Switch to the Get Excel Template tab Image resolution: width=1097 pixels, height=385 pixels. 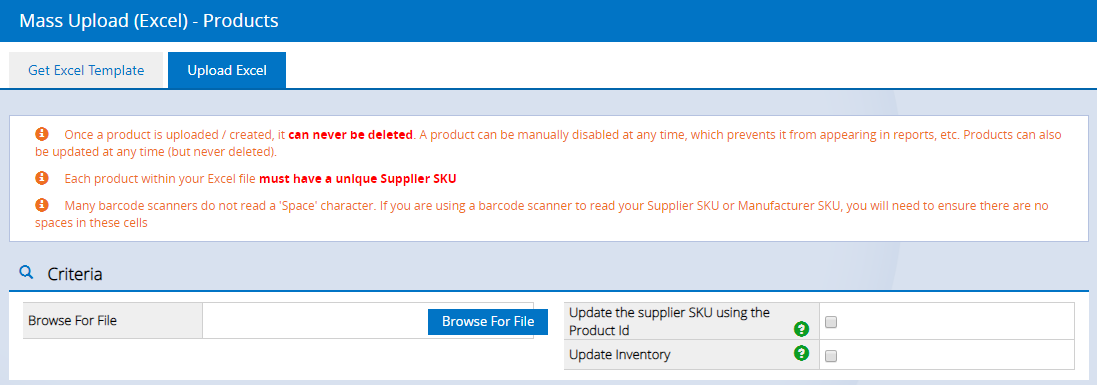coord(86,70)
